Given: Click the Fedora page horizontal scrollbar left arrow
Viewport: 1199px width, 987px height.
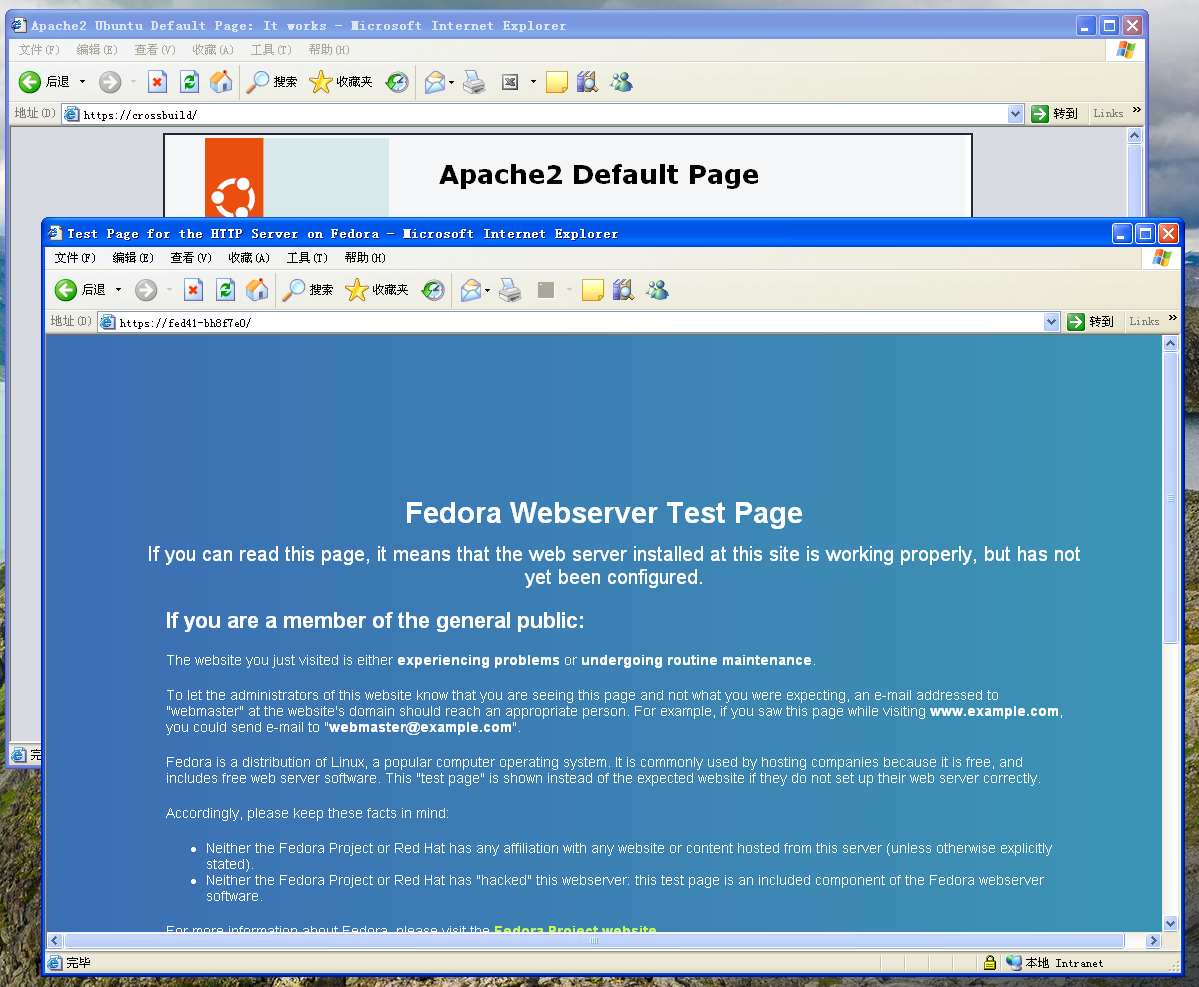Looking at the screenshot, I should tap(54, 940).
